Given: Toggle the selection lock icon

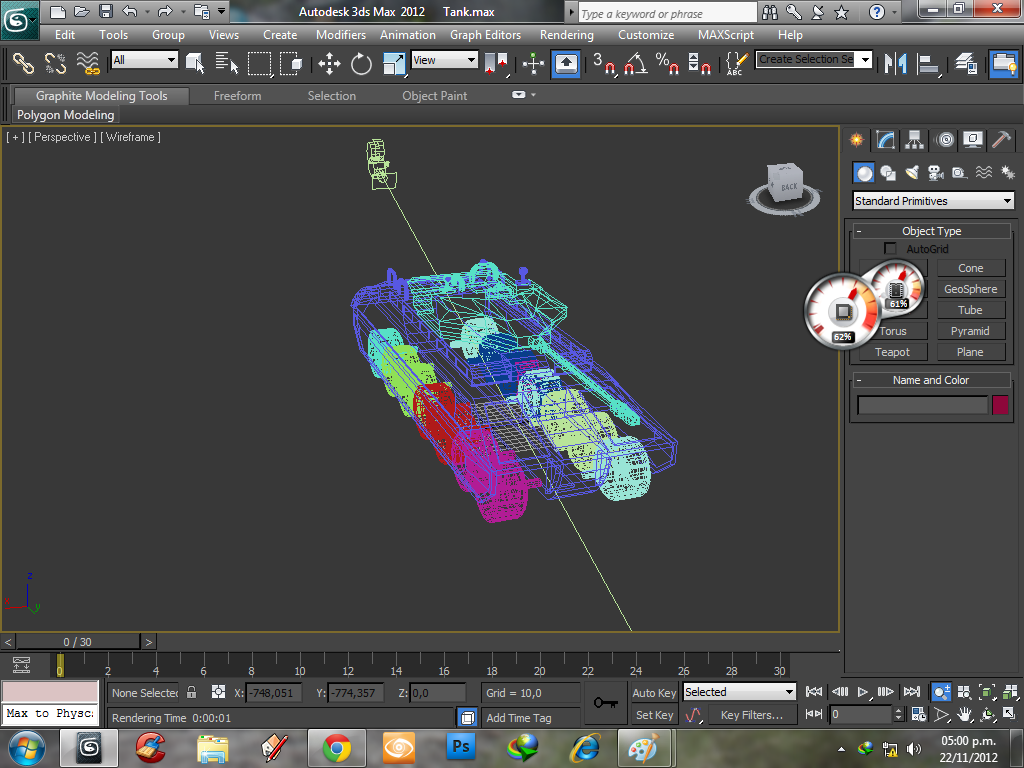Looking at the screenshot, I should coord(191,692).
